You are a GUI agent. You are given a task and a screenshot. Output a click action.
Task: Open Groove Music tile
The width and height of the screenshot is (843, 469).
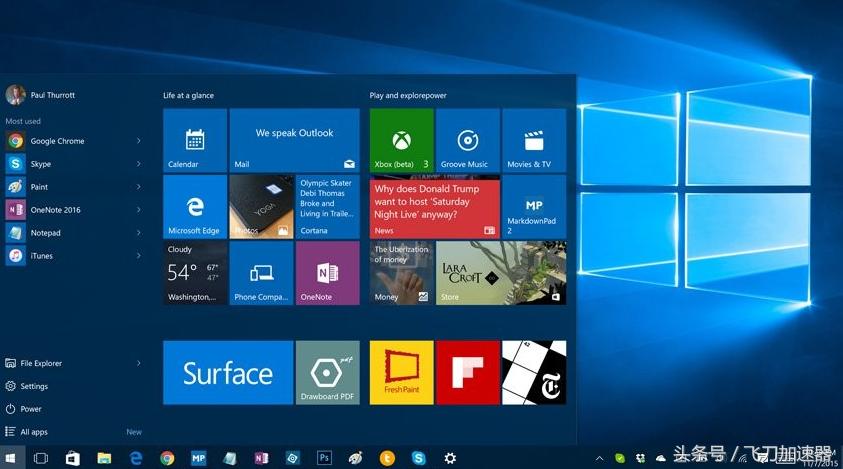467,140
